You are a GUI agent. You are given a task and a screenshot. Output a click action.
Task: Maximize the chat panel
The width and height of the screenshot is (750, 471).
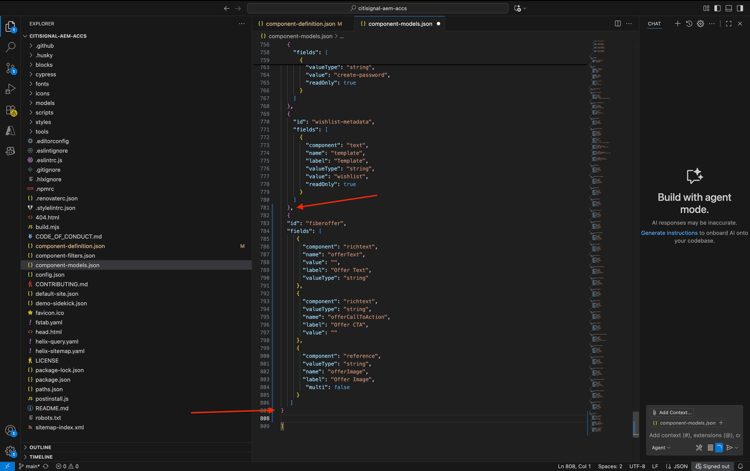point(728,23)
